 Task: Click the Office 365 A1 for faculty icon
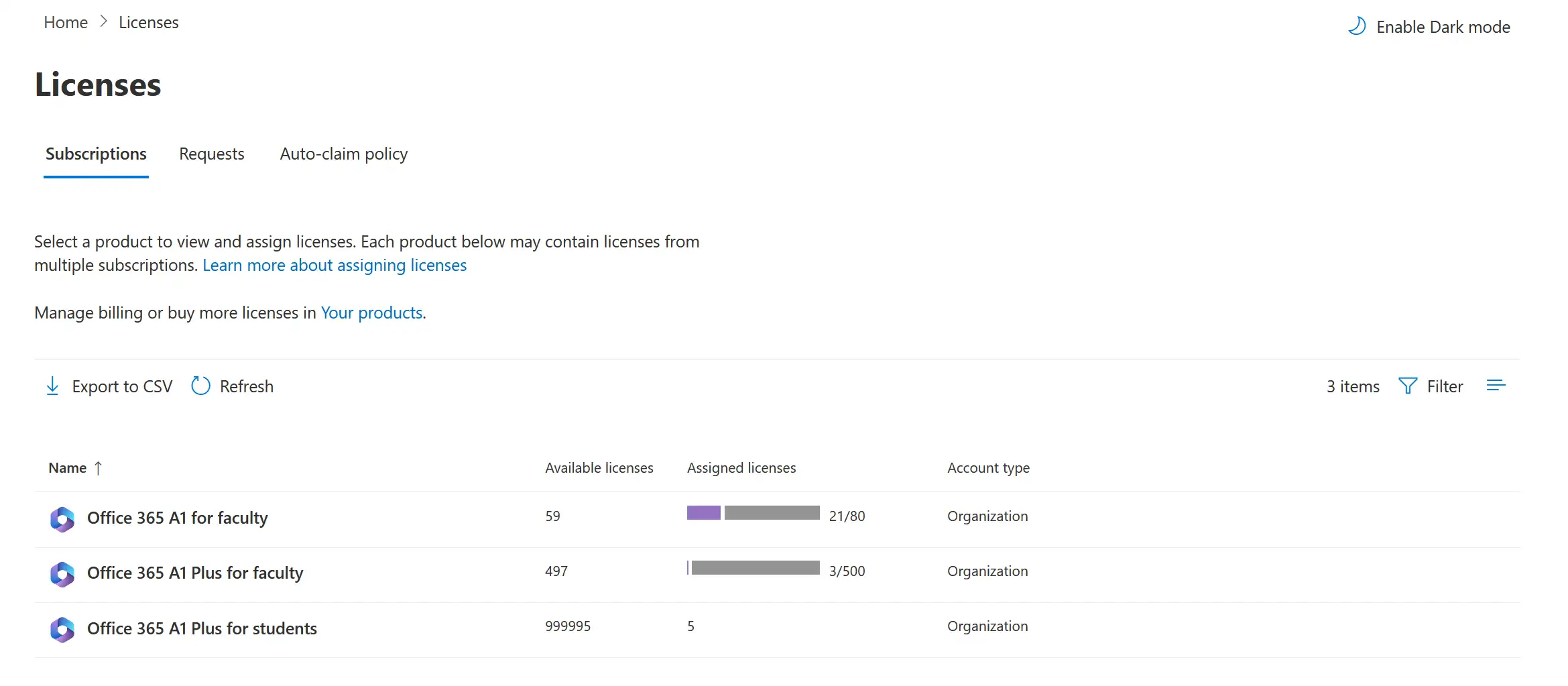pos(62,519)
